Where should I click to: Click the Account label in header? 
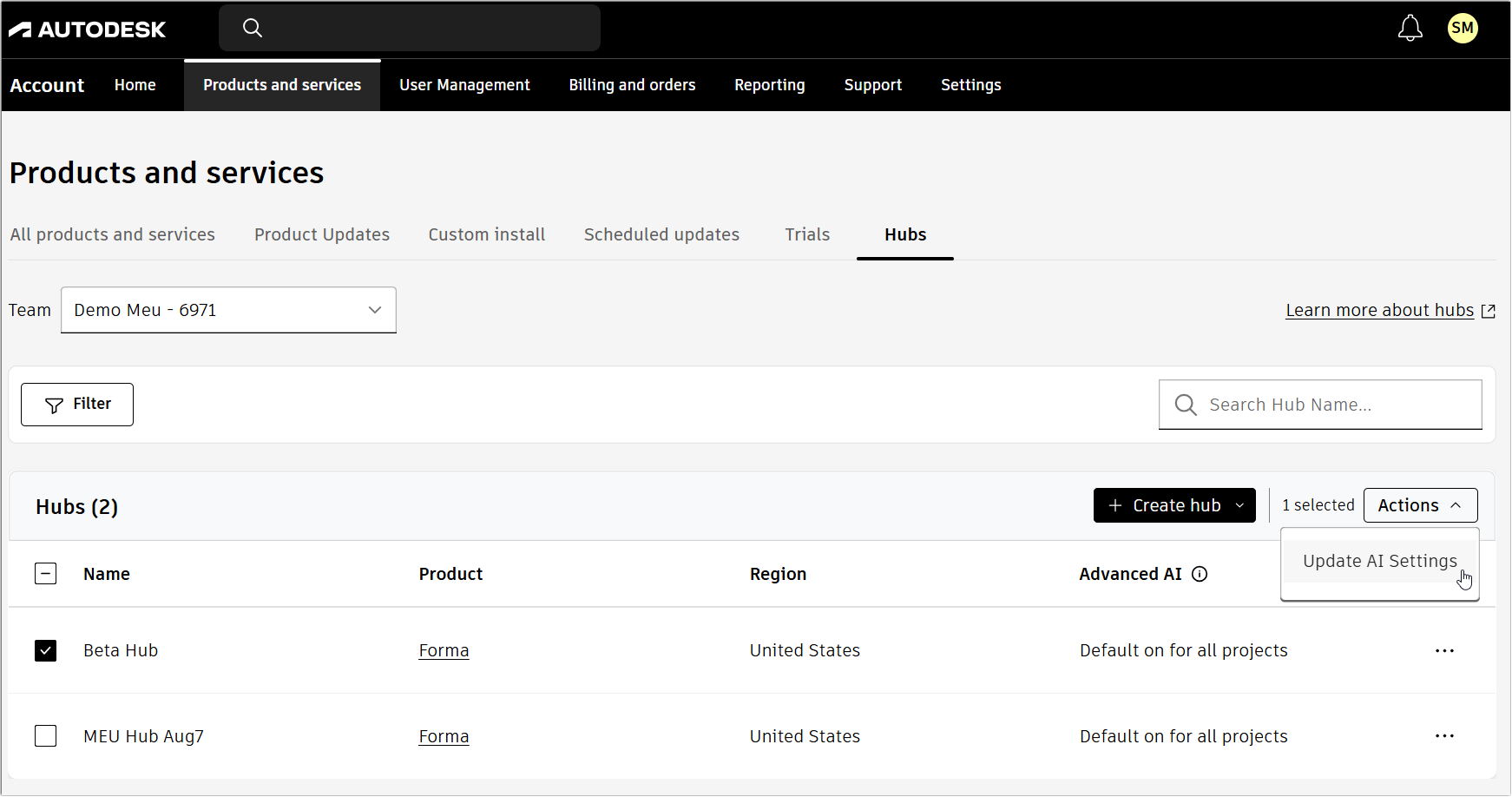pyautogui.click(x=47, y=85)
